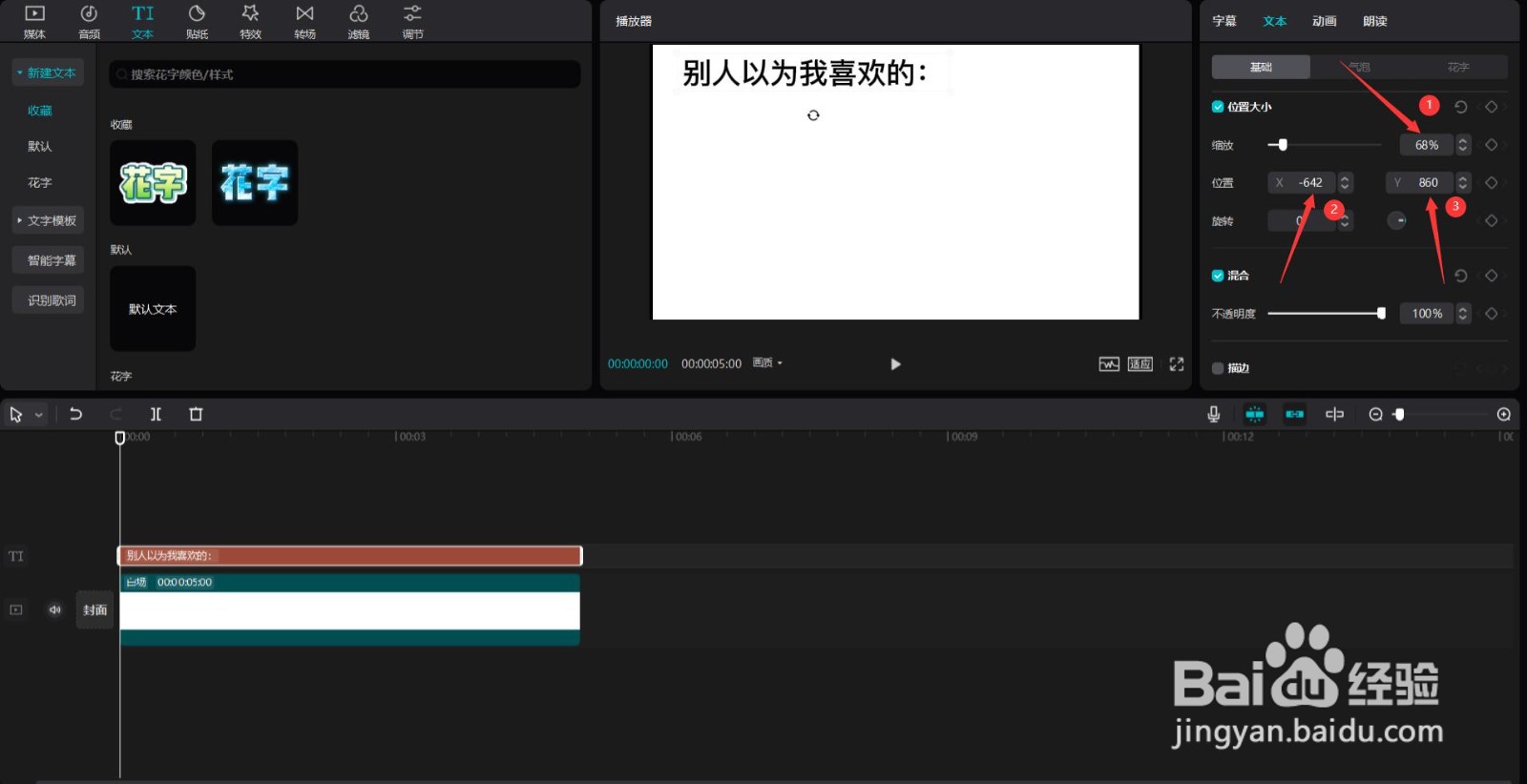
Task: Switch to 字幕 subtitles tab
Action: [x=1224, y=21]
